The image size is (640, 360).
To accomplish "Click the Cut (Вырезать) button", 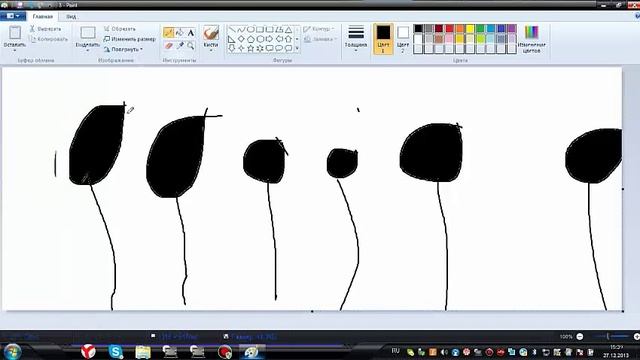I will click(45, 29).
